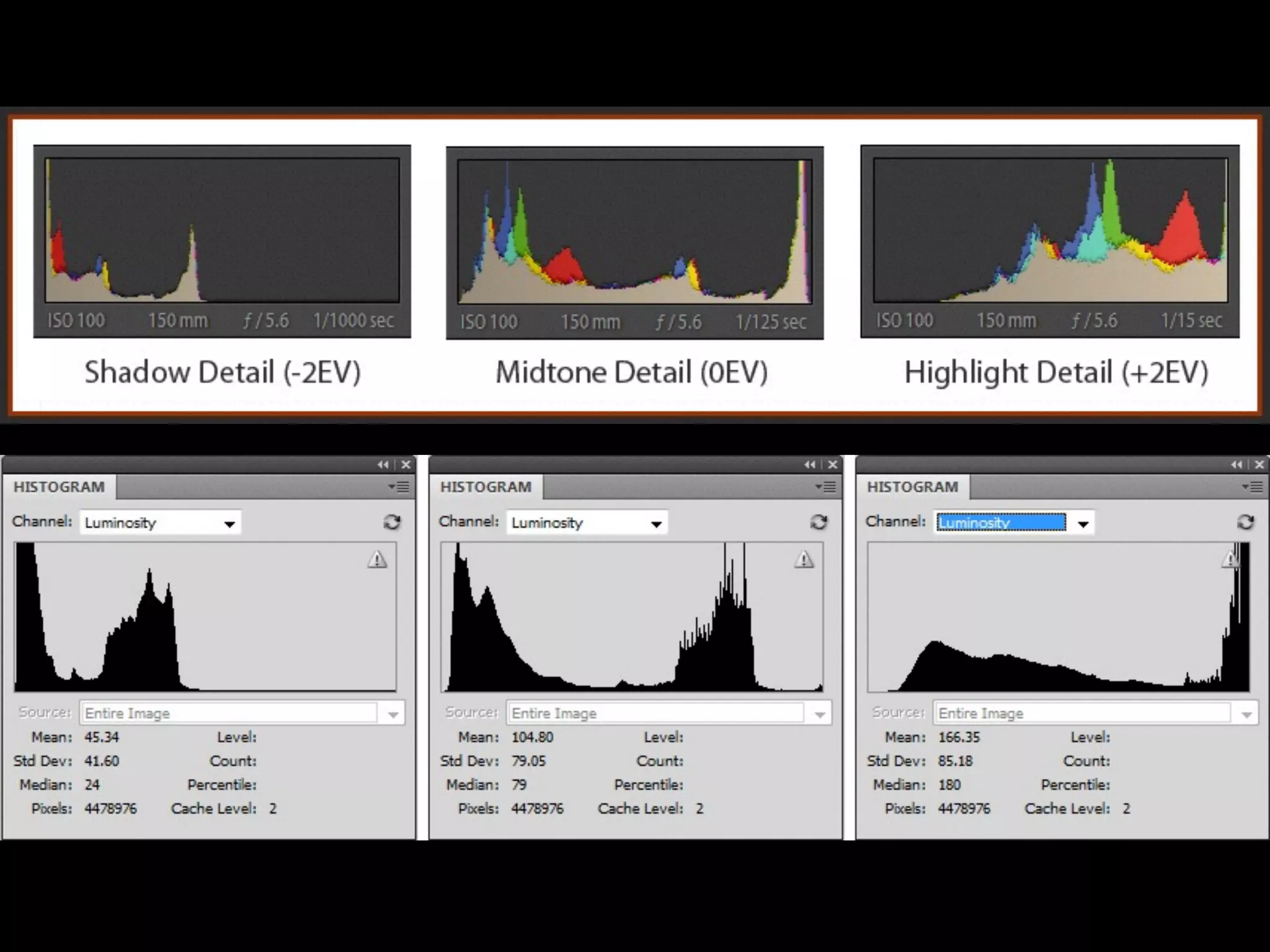Image resolution: width=1270 pixels, height=952 pixels.
Task: Collapse the mean 166.35 panel with double-arrow icon
Action: click(x=1237, y=465)
